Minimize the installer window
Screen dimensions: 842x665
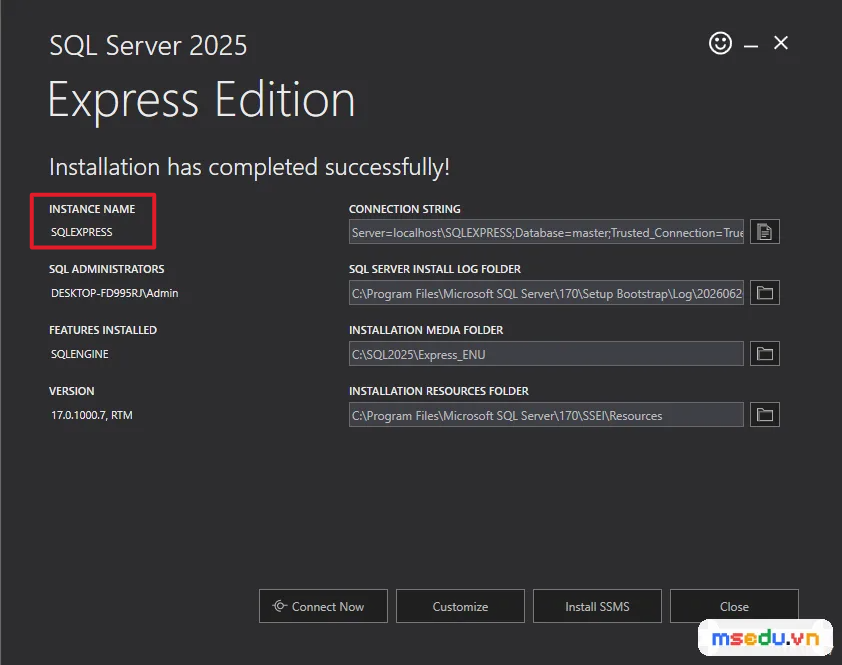[x=751, y=46]
